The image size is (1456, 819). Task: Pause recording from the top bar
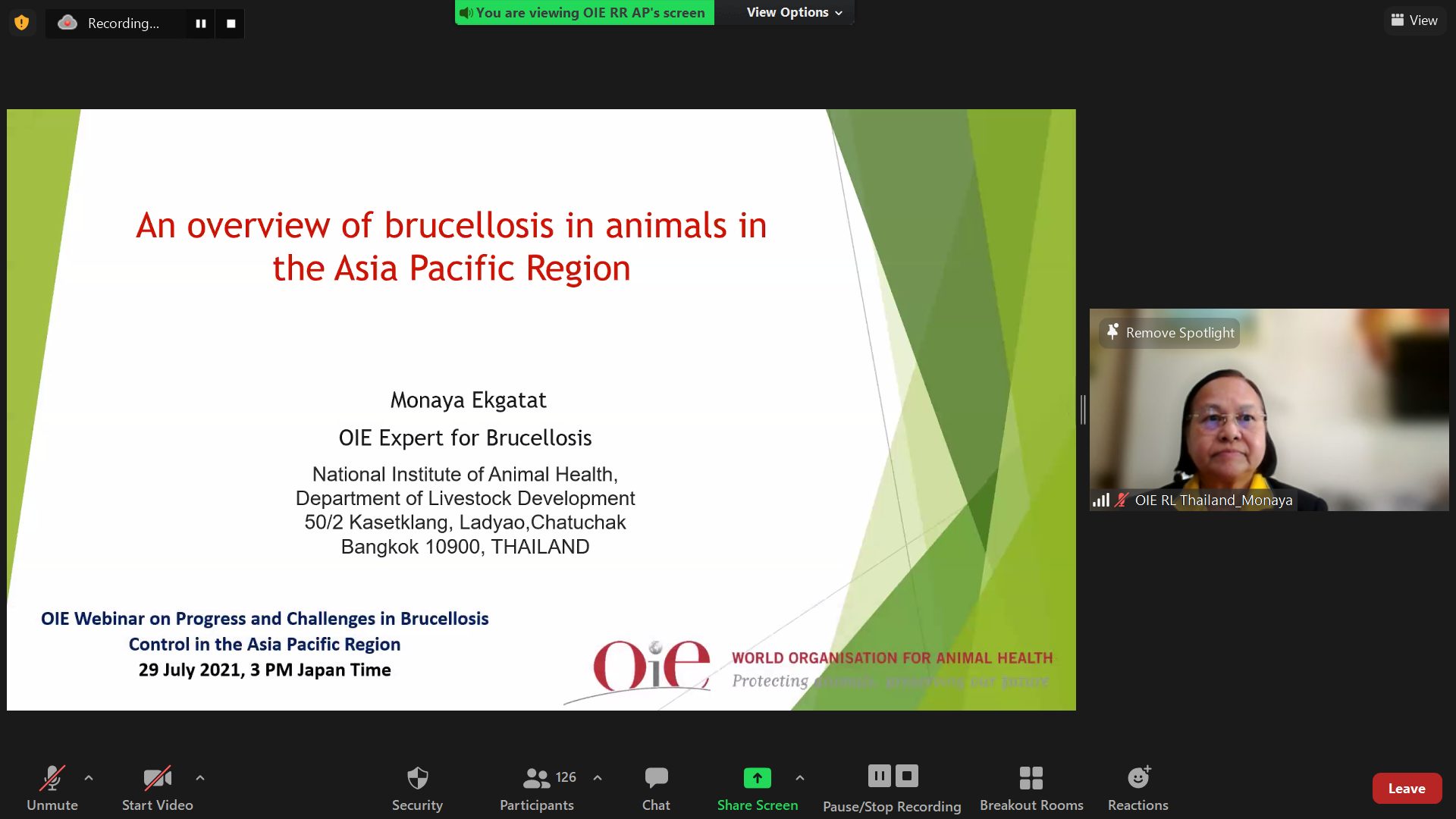point(200,24)
